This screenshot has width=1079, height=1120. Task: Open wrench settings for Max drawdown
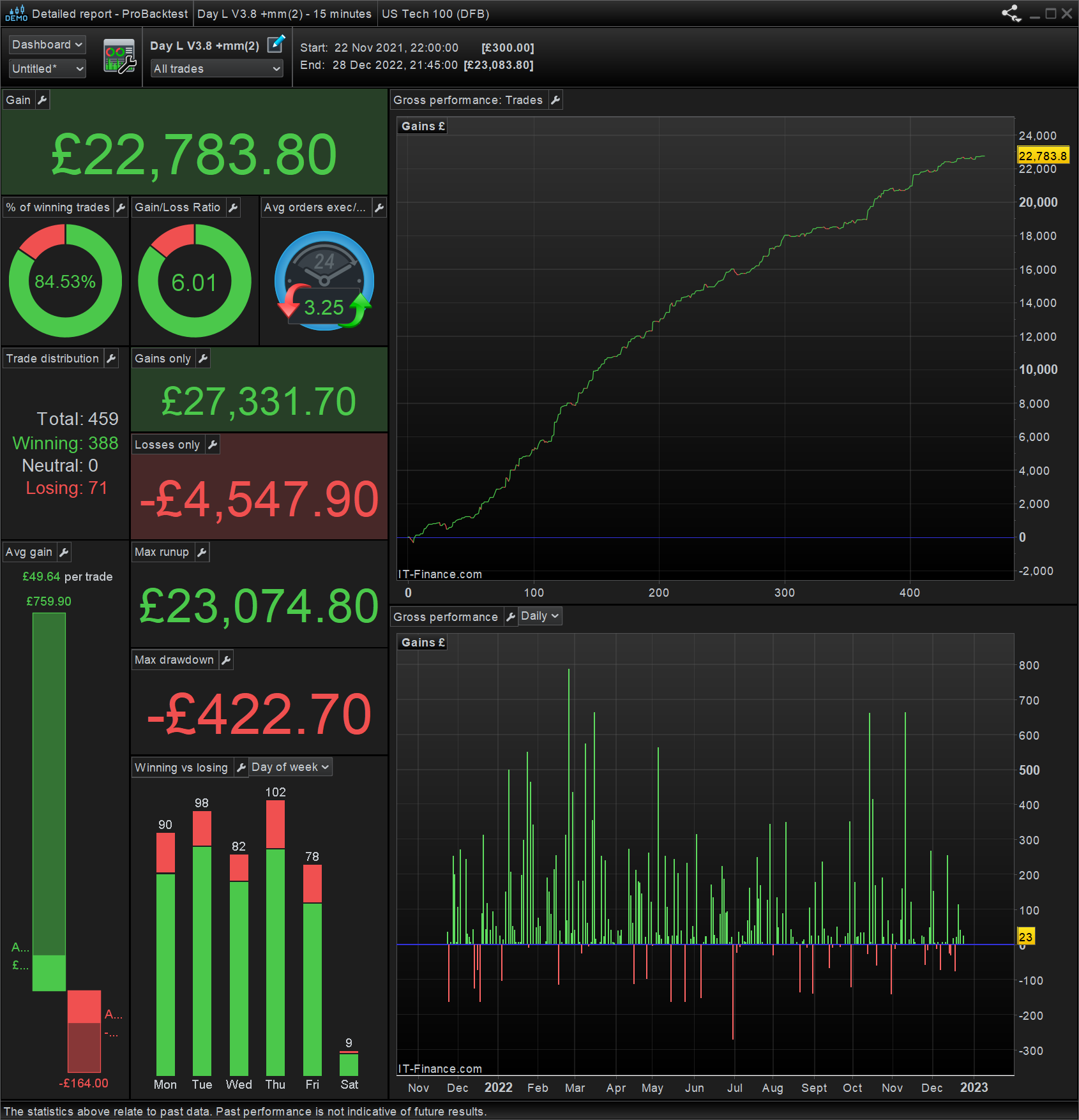(226, 660)
